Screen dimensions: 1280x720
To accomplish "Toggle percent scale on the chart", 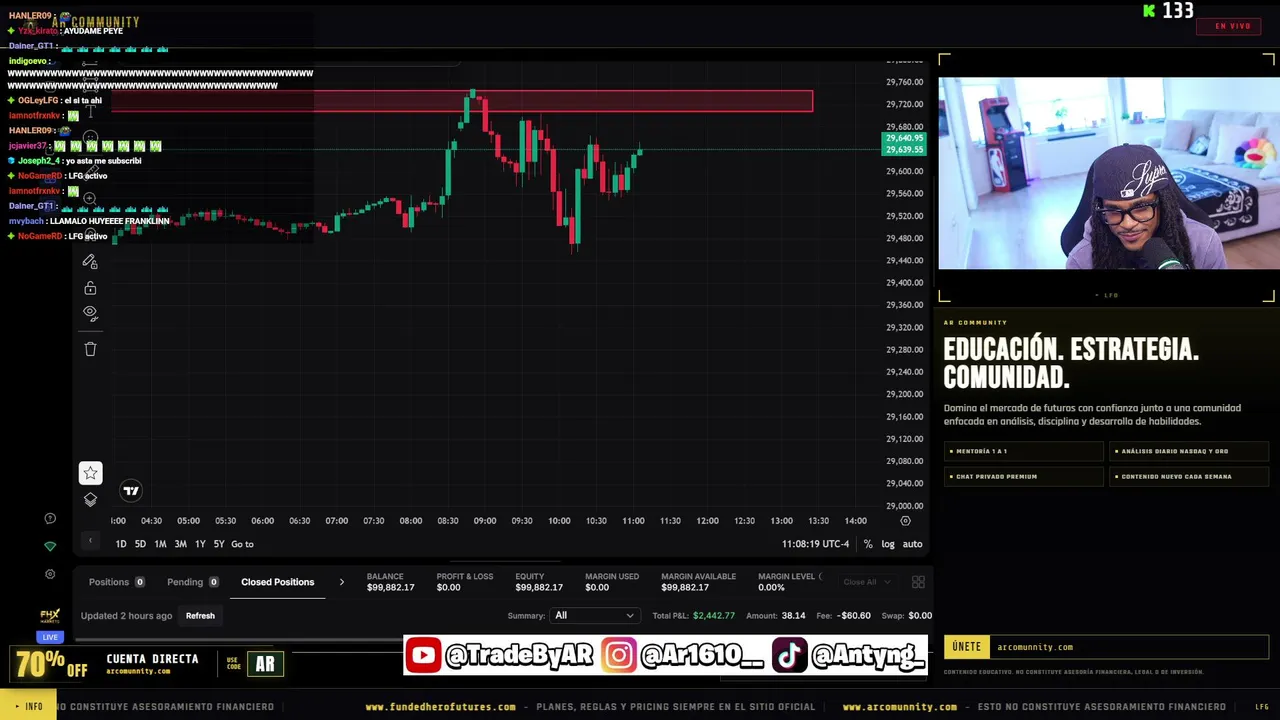I will [868, 544].
